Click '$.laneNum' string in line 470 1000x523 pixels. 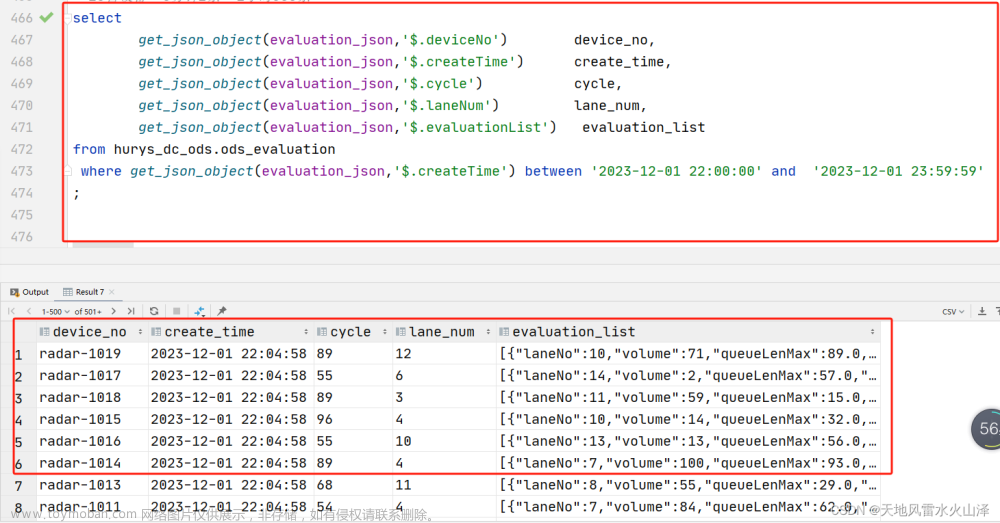click(x=446, y=105)
